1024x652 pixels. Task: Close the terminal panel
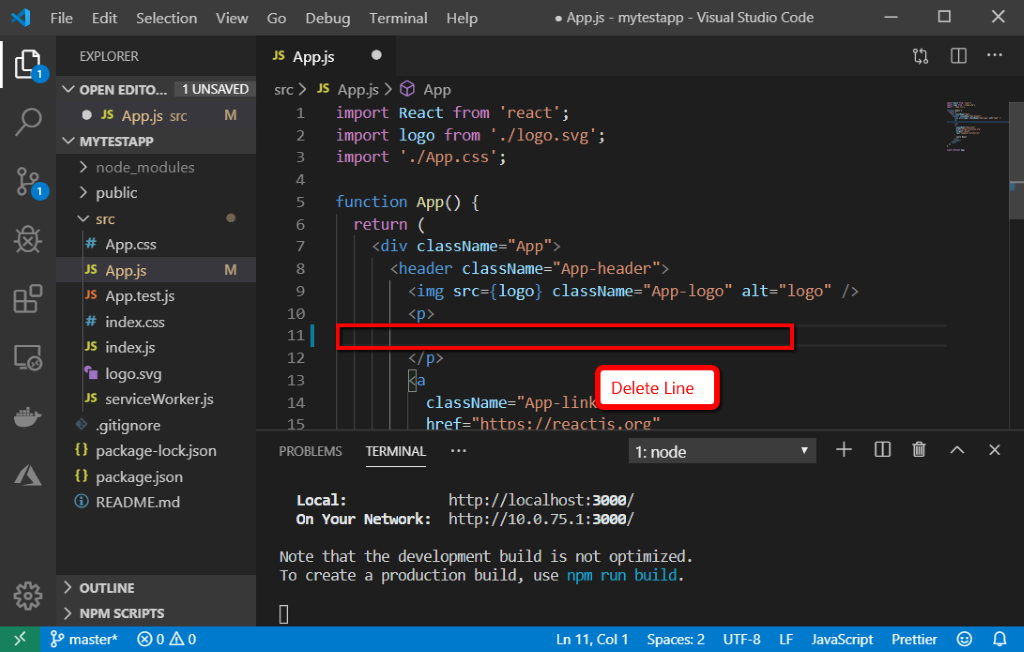pyautogui.click(x=995, y=450)
